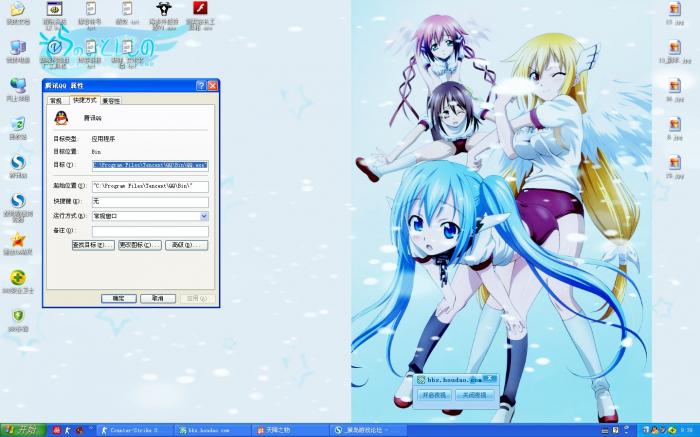The height and width of the screenshot is (437, 700).
Task: Open the 开始 Start menu
Action: click(x=23, y=430)
